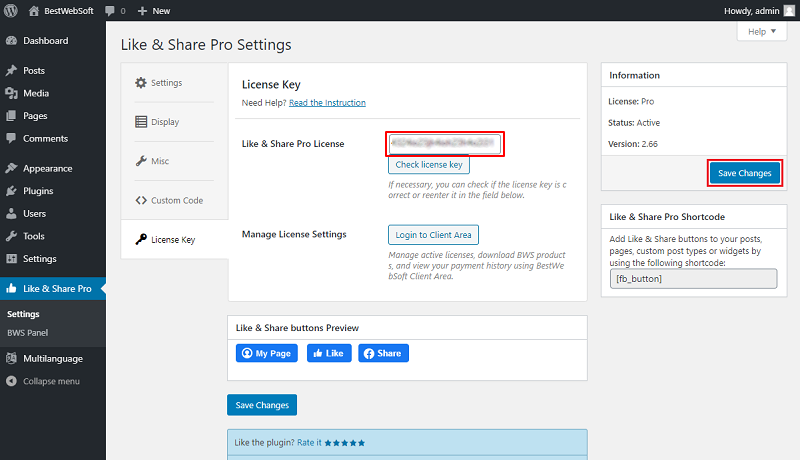The width and height of the screenshot is (800, 460).
Task: Open the comments bubble icon in admin bar
Action: [110, 11]
